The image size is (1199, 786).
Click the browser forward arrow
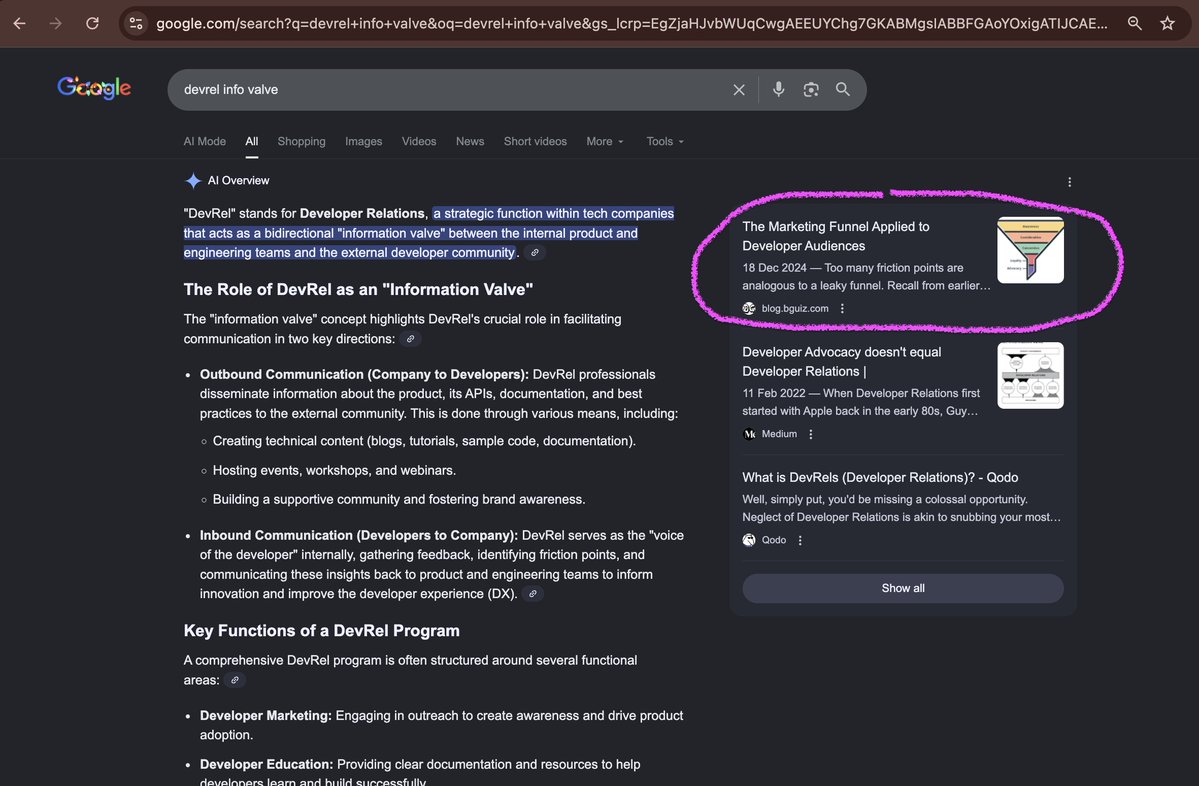click(56, 24)
